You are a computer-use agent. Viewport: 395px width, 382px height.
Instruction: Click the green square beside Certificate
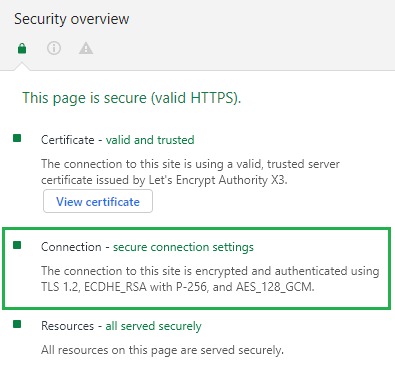pyautogui.click(x=17, y=138)
